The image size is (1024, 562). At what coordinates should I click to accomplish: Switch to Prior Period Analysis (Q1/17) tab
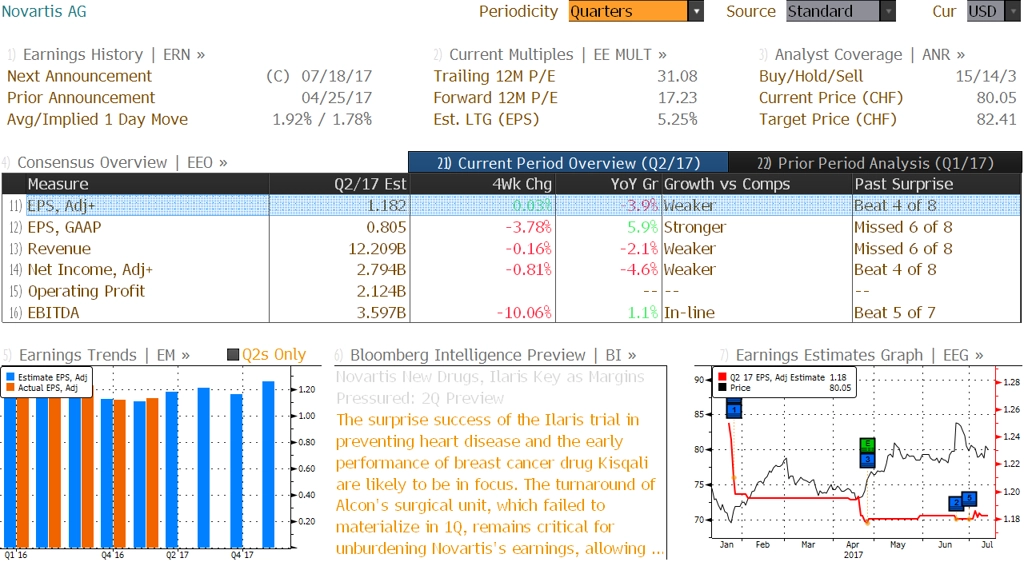click(875, 163)
